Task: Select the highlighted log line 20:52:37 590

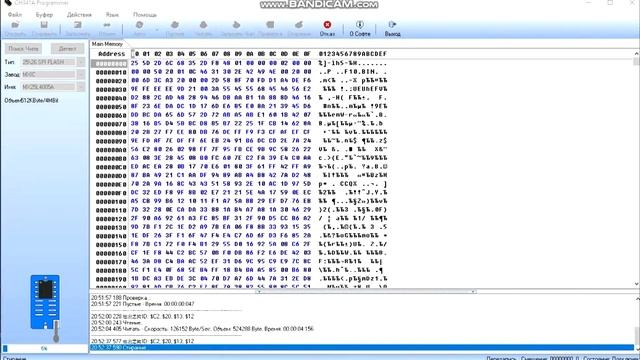Action: 362,348
